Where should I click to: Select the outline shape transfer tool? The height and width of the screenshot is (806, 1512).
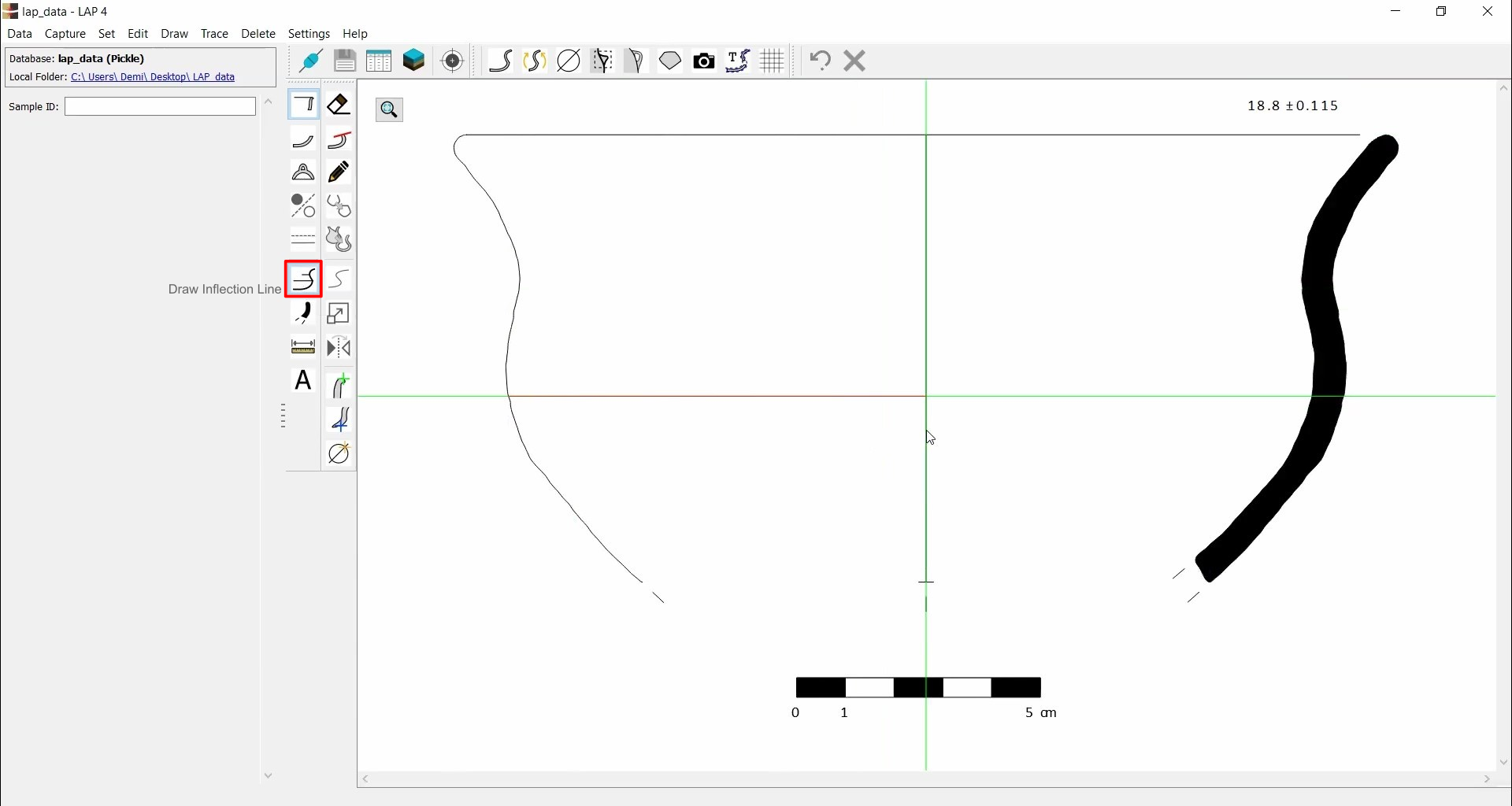[339, 206]
